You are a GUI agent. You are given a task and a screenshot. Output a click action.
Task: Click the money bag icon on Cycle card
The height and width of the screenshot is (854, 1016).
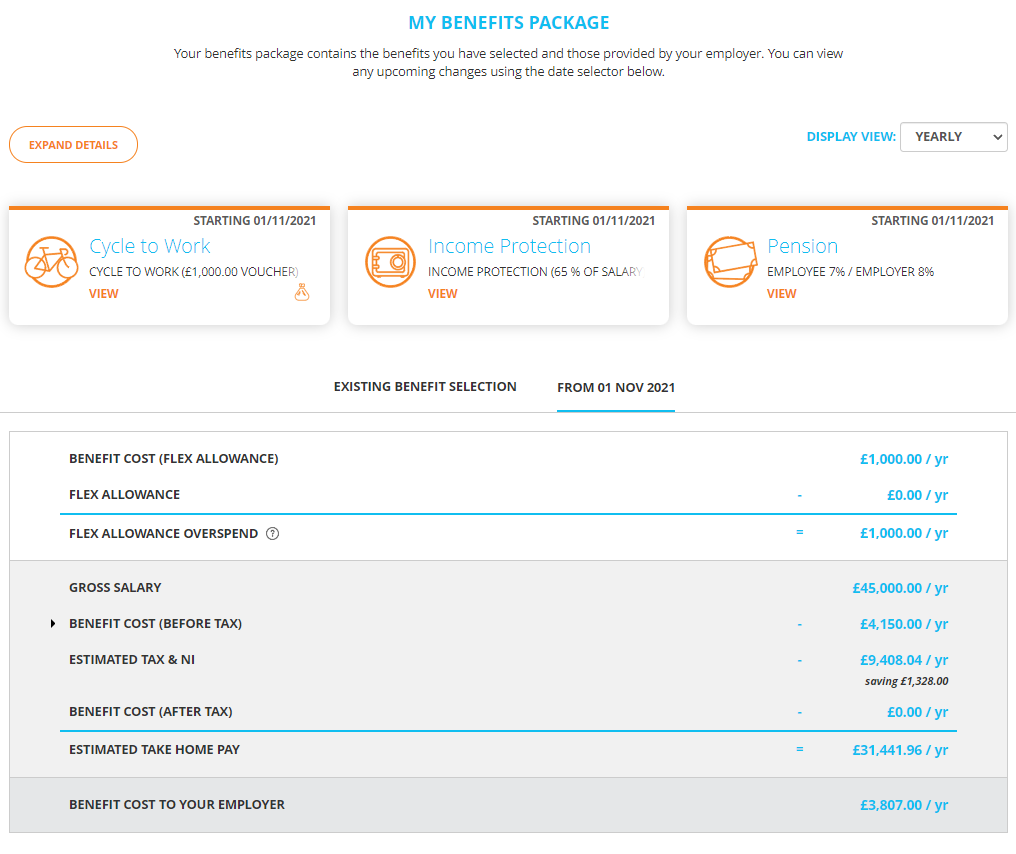click(x=302, y=292)
